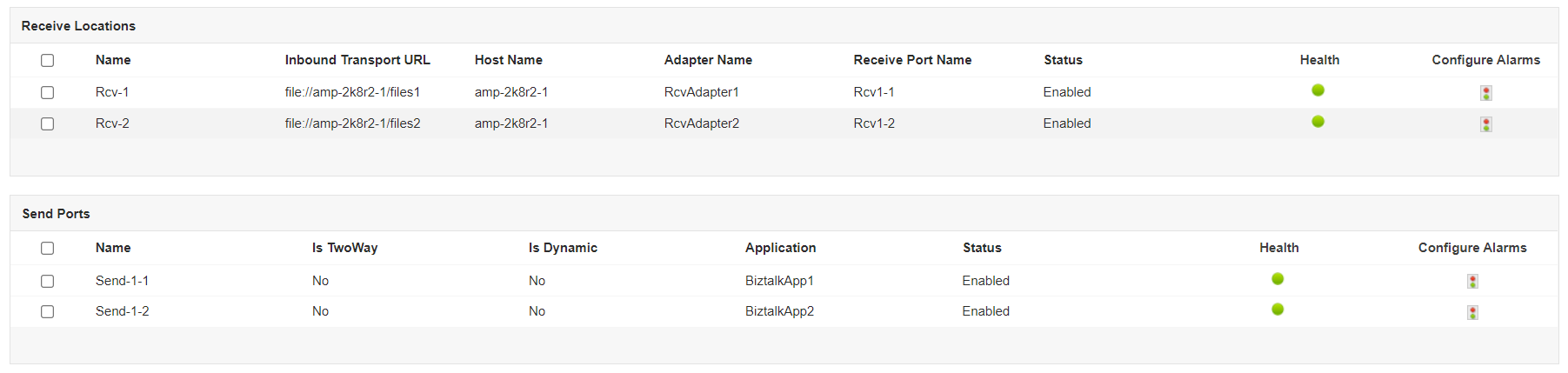
Task: Click the Rcv-1 receive location name
Action: 112,92
